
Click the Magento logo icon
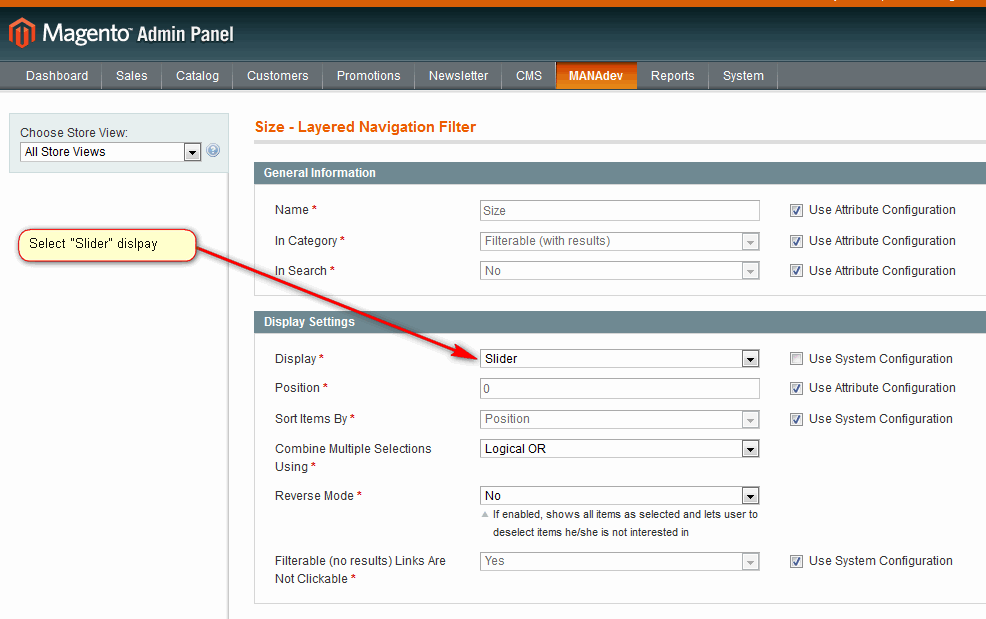[22, 33]
